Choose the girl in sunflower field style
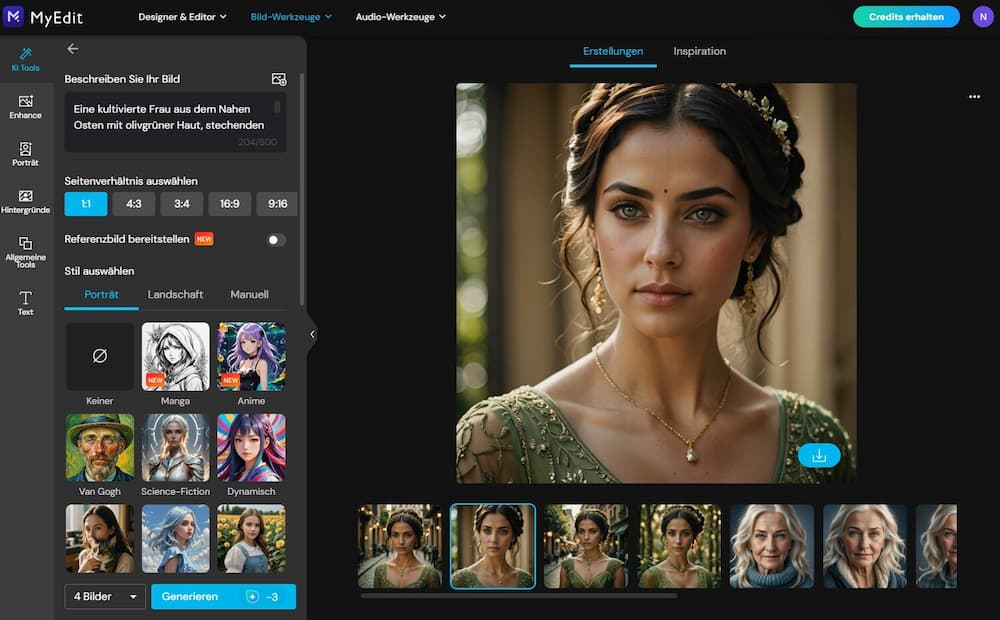Viewport: 1000px width, 620px height. click(251, 538)
